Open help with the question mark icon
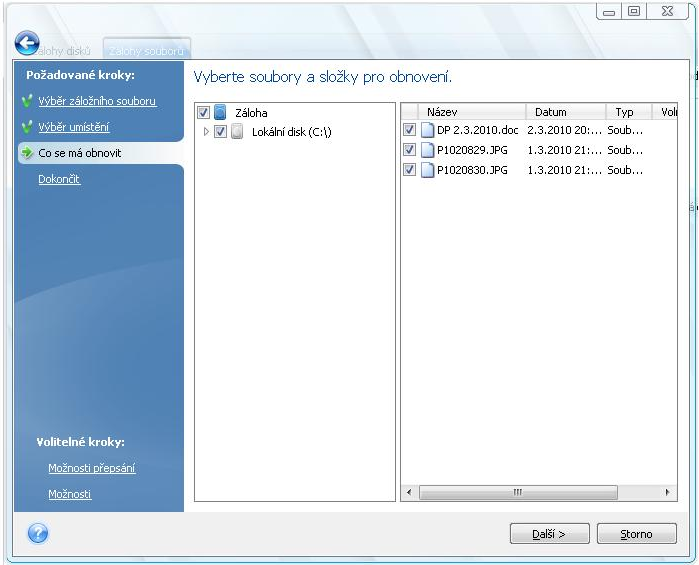The image size is (699, 565). click(38, 533)
